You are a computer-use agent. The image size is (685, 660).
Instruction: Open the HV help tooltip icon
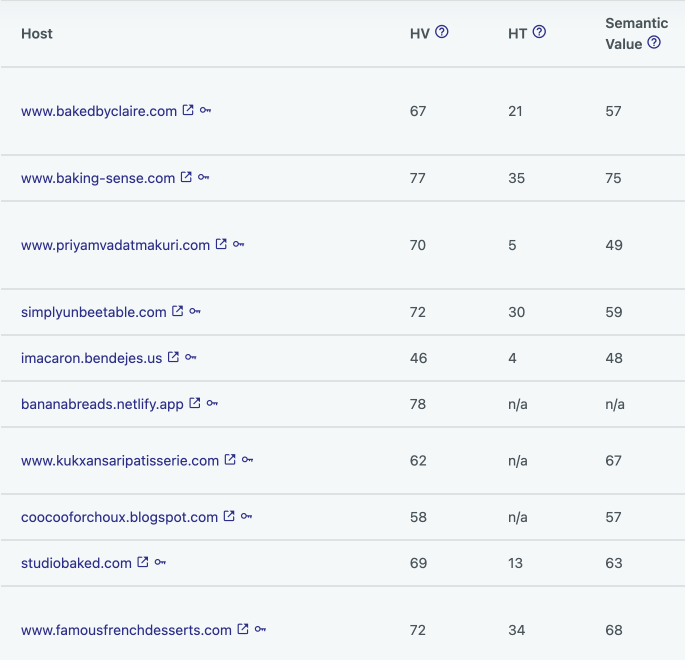442,32
